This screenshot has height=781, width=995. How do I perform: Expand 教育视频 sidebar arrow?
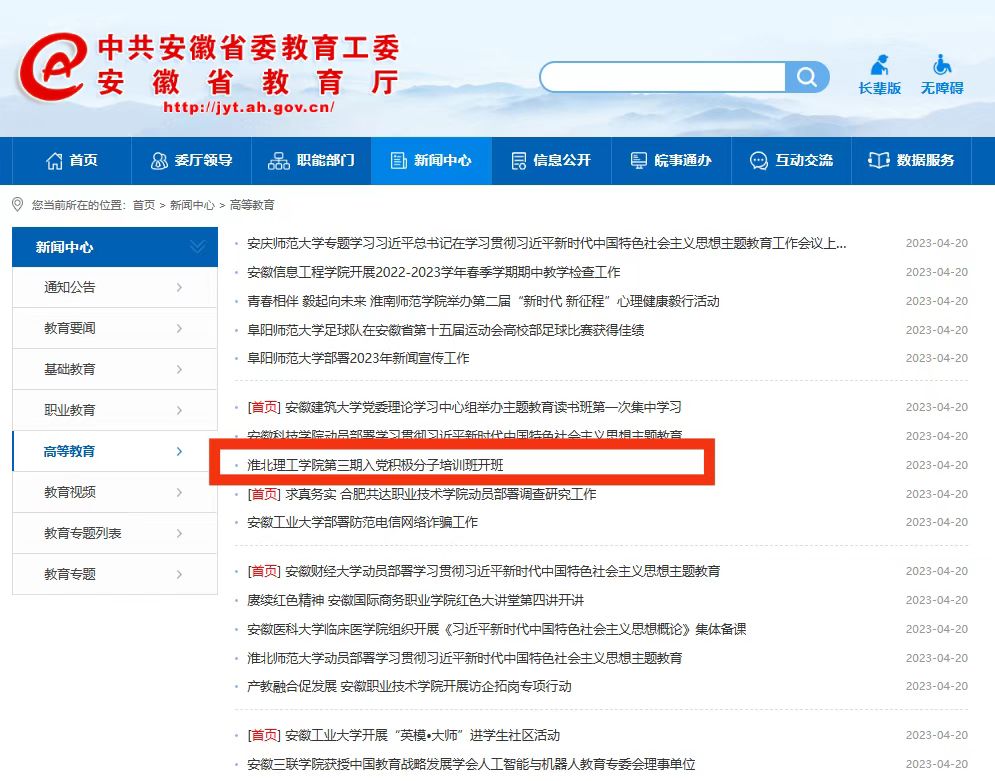coord(179,493)
